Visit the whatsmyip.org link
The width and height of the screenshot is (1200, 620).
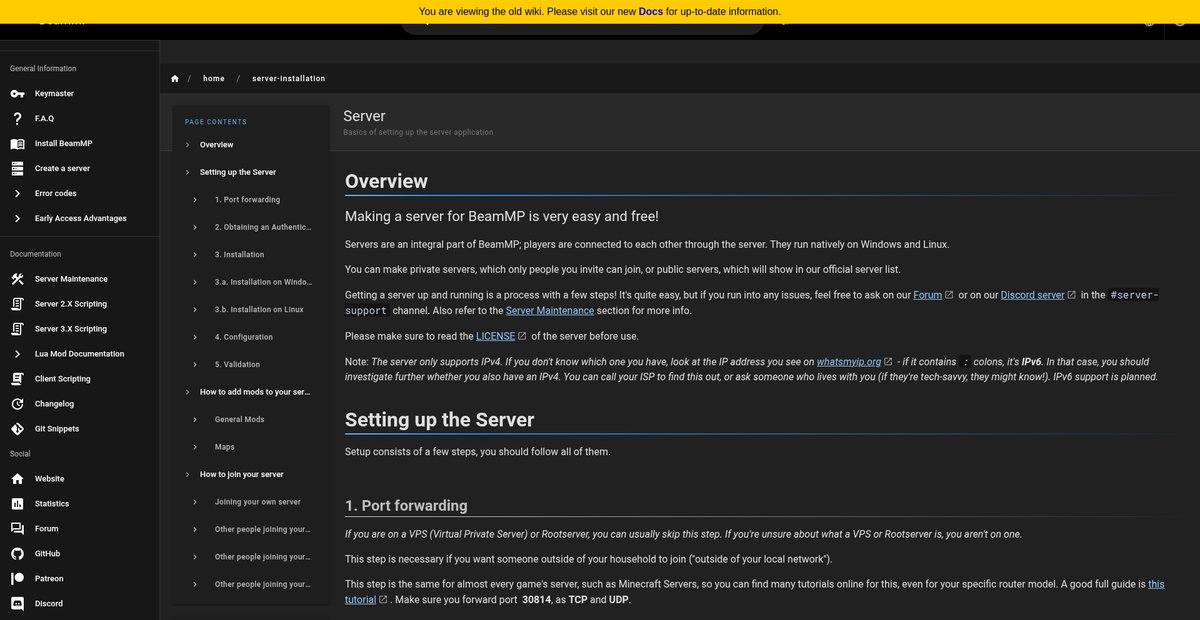[849, 362]
